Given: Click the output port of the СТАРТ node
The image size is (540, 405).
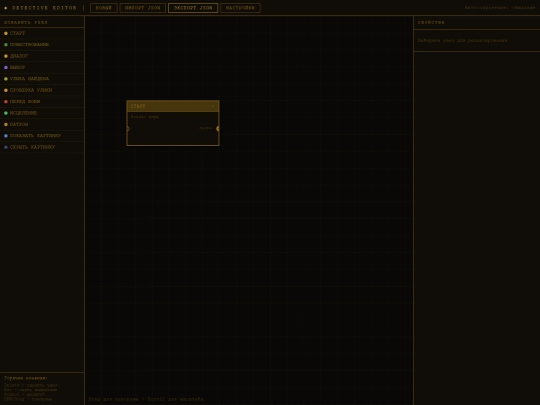Looking at the screenshot, I should pos(218,129).
